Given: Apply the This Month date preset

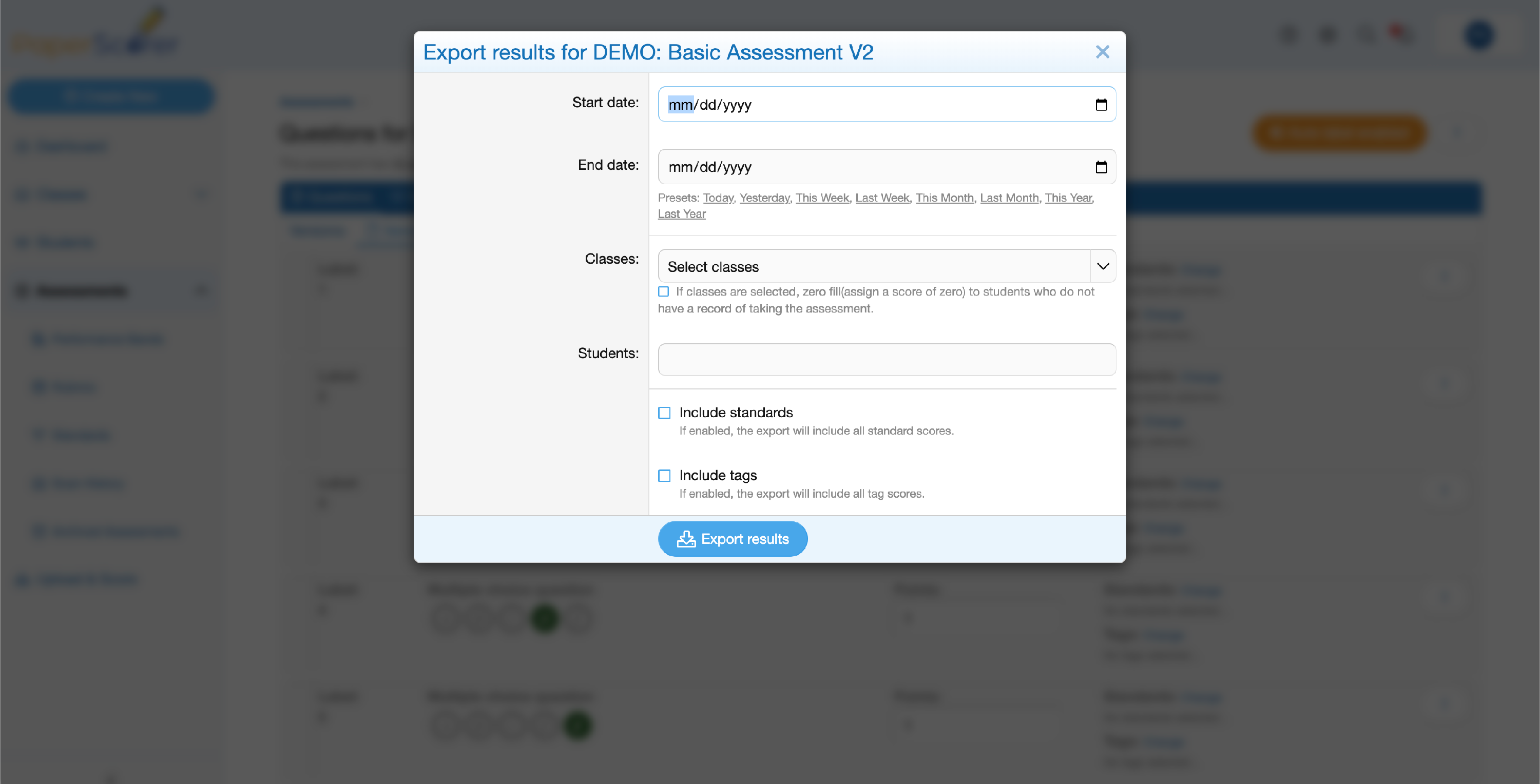Looking at the screenshot, I should pos(945,198).
